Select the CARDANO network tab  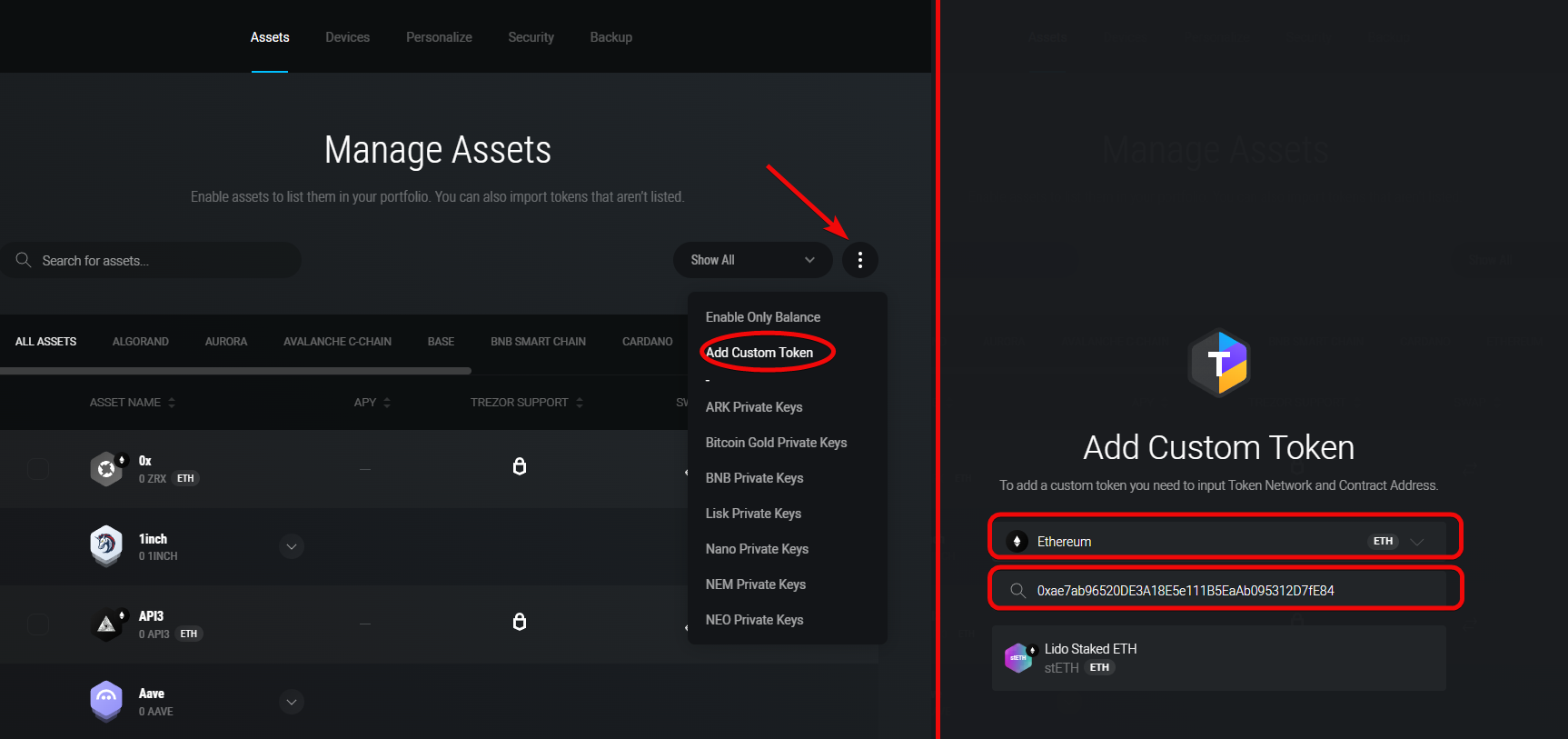[x=647, y=342]
